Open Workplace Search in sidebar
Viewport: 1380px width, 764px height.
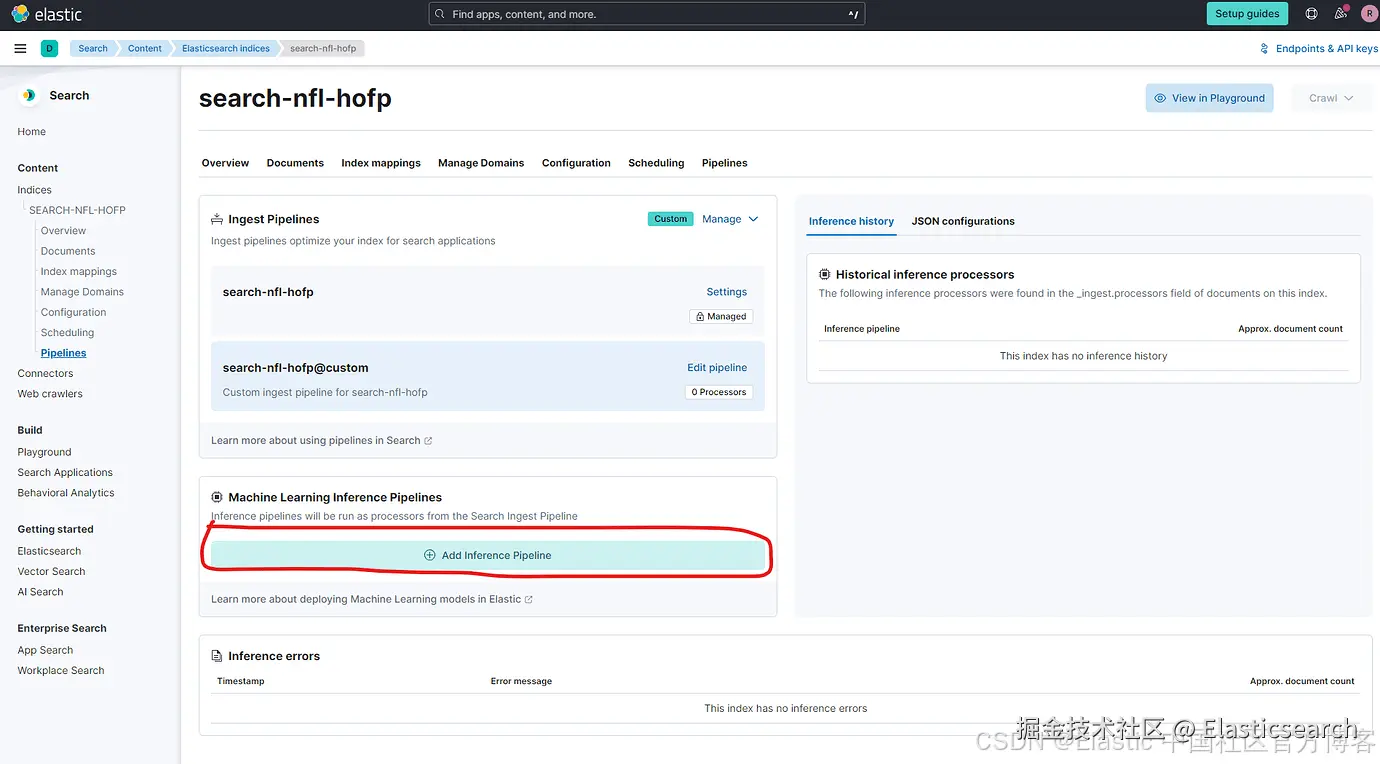pos(61,671)
